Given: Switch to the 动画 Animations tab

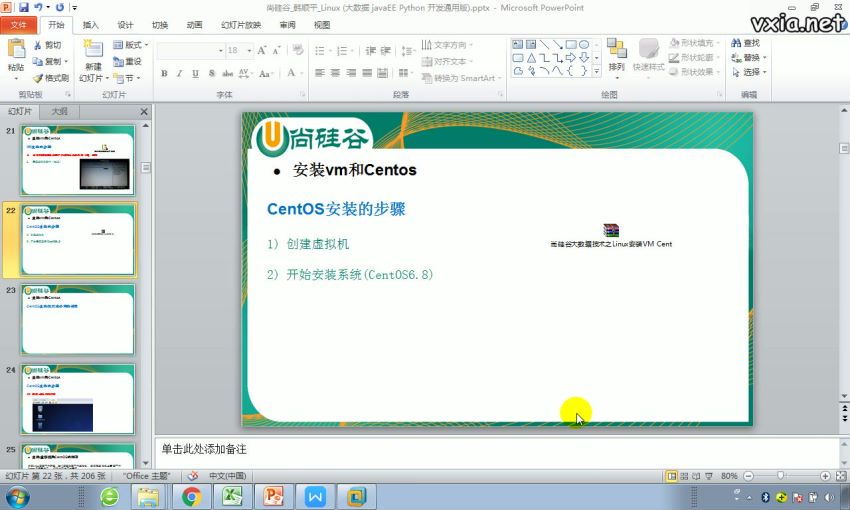Looking at the screenshot, I should click(x=194, y=25).
